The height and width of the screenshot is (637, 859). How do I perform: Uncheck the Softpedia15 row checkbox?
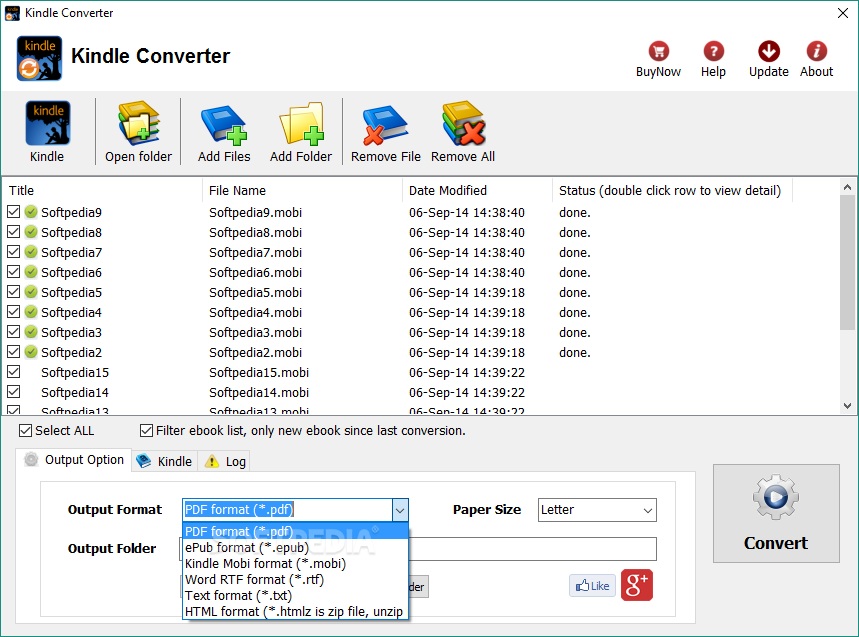[14, 372]
